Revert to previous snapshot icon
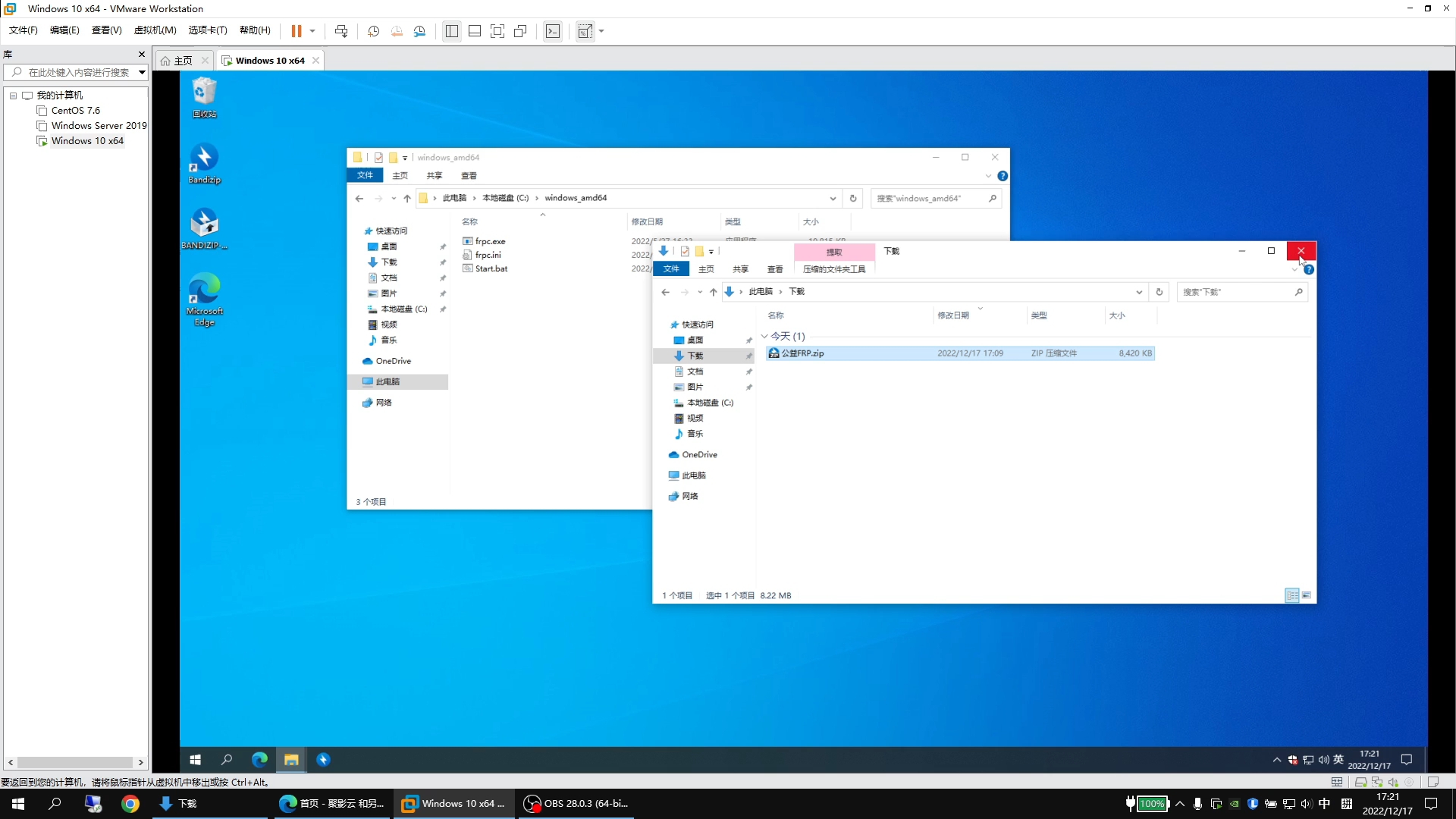 pyautogui.click(x=397, y=31)
